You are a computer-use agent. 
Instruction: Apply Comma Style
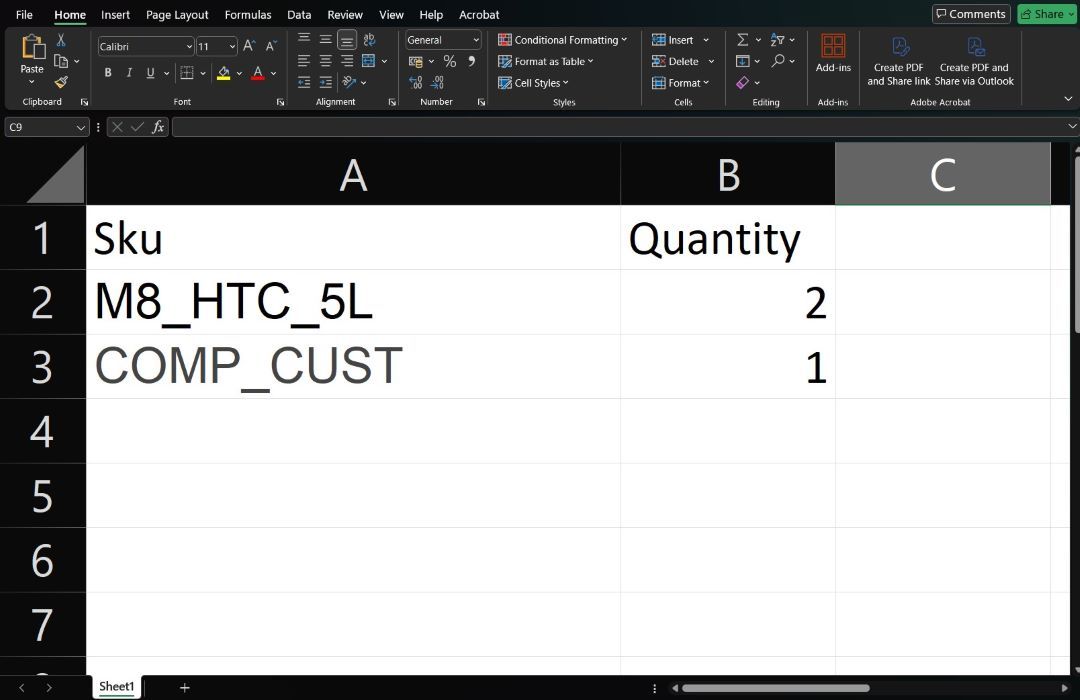pos(471,61)
